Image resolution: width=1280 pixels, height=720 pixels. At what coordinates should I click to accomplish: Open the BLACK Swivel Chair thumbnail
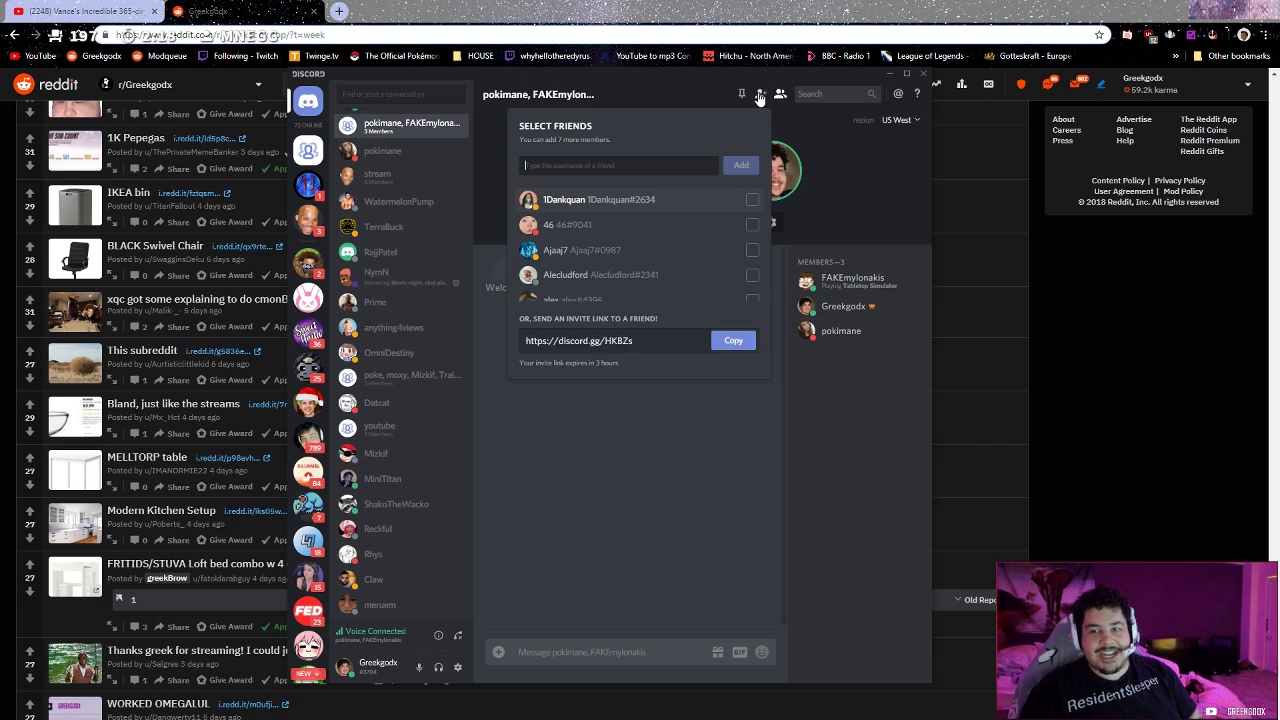pos(75,259)
